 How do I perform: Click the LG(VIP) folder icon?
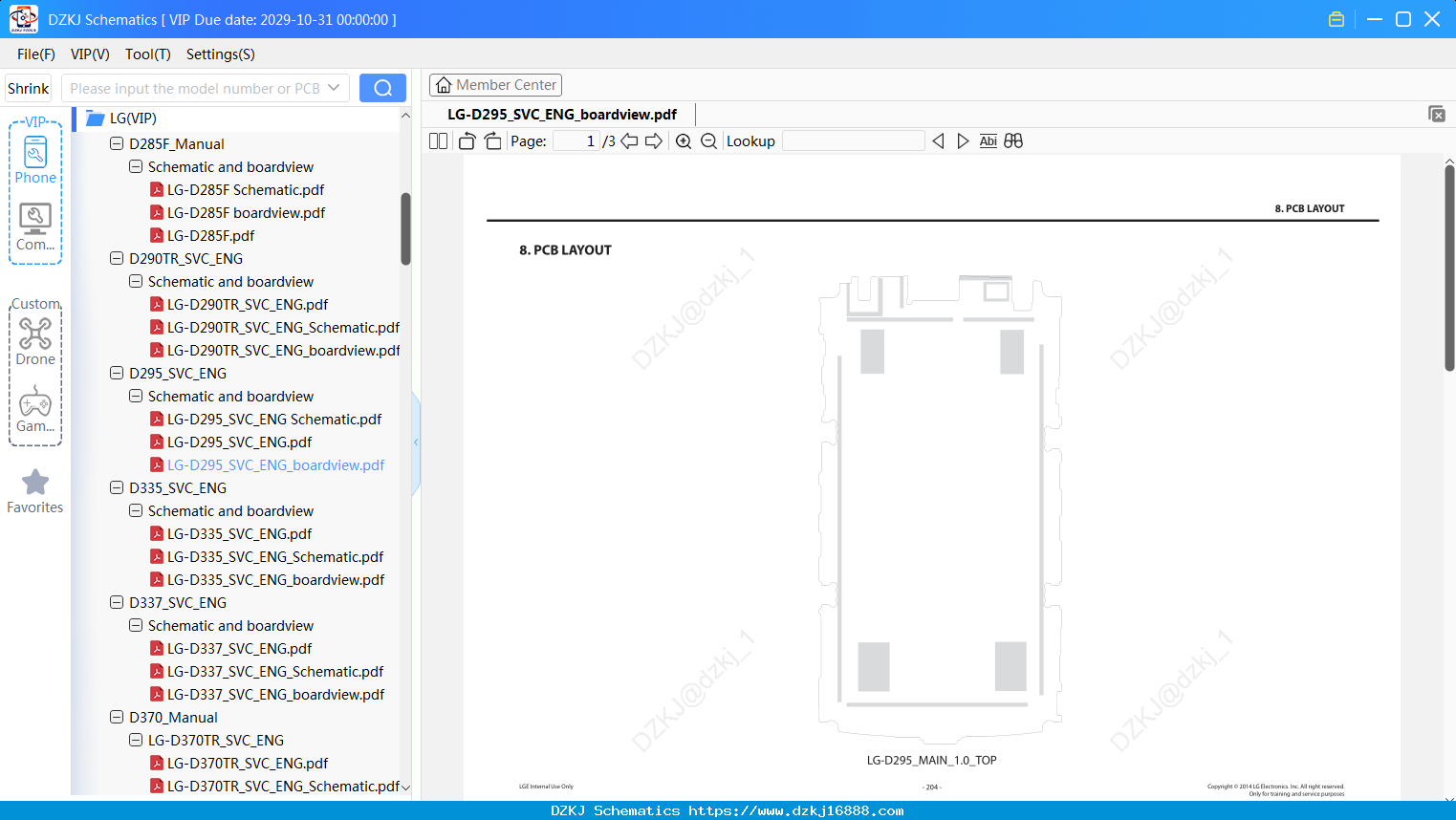click(95, 119)
